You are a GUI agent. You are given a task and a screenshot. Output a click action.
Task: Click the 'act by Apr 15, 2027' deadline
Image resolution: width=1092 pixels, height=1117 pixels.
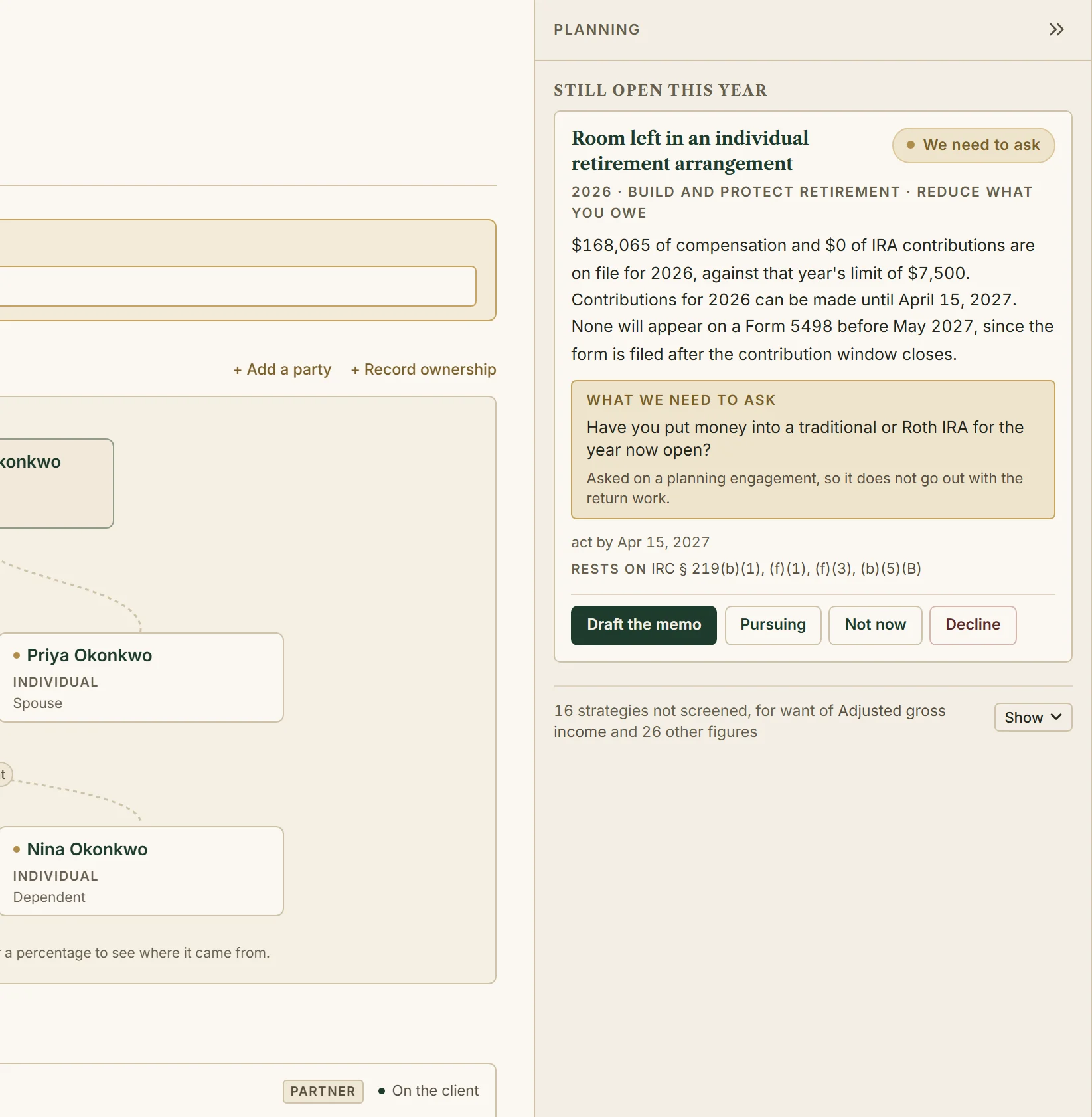pyautogui.click(x=640, y=542)
